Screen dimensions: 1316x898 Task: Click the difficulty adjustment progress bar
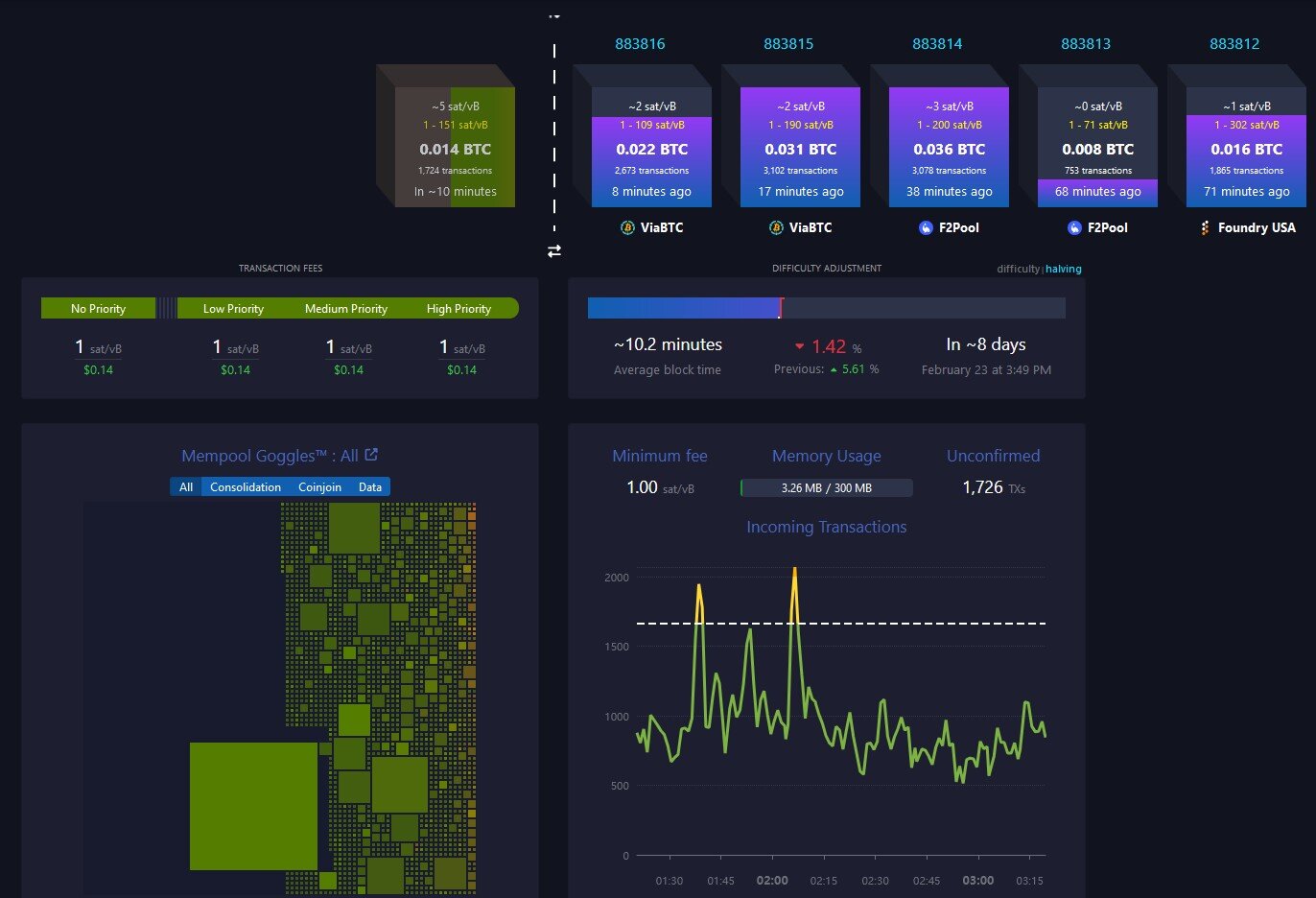(x=827, y=308)
